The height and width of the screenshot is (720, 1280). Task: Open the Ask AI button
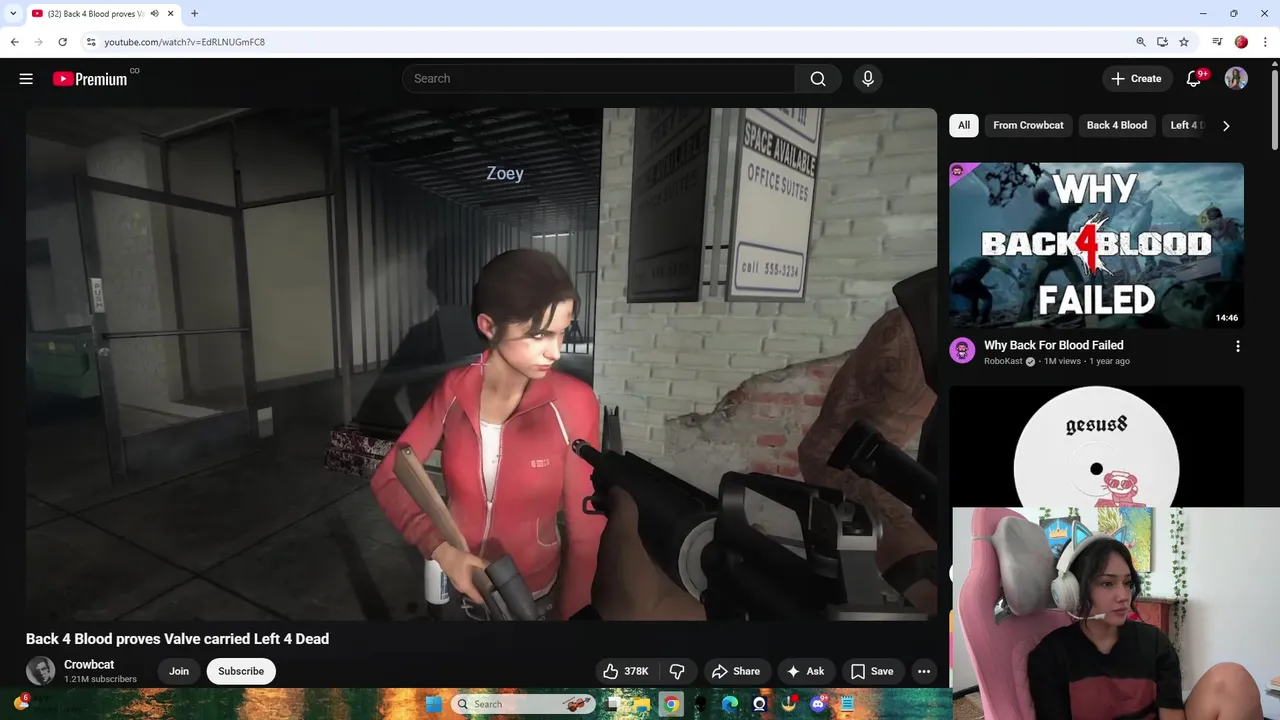[805, 671]
